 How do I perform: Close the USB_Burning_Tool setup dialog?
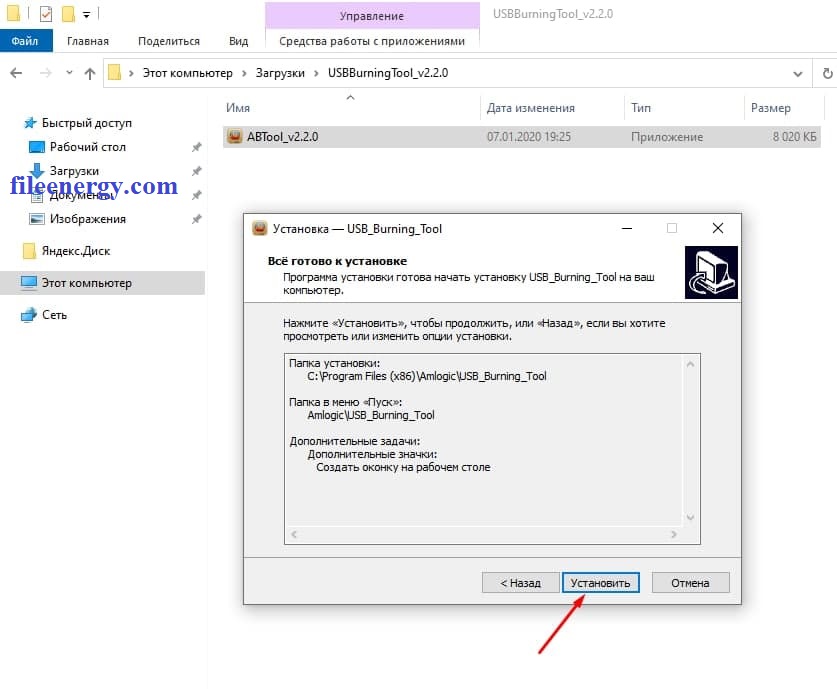click(x=718, y=228)
